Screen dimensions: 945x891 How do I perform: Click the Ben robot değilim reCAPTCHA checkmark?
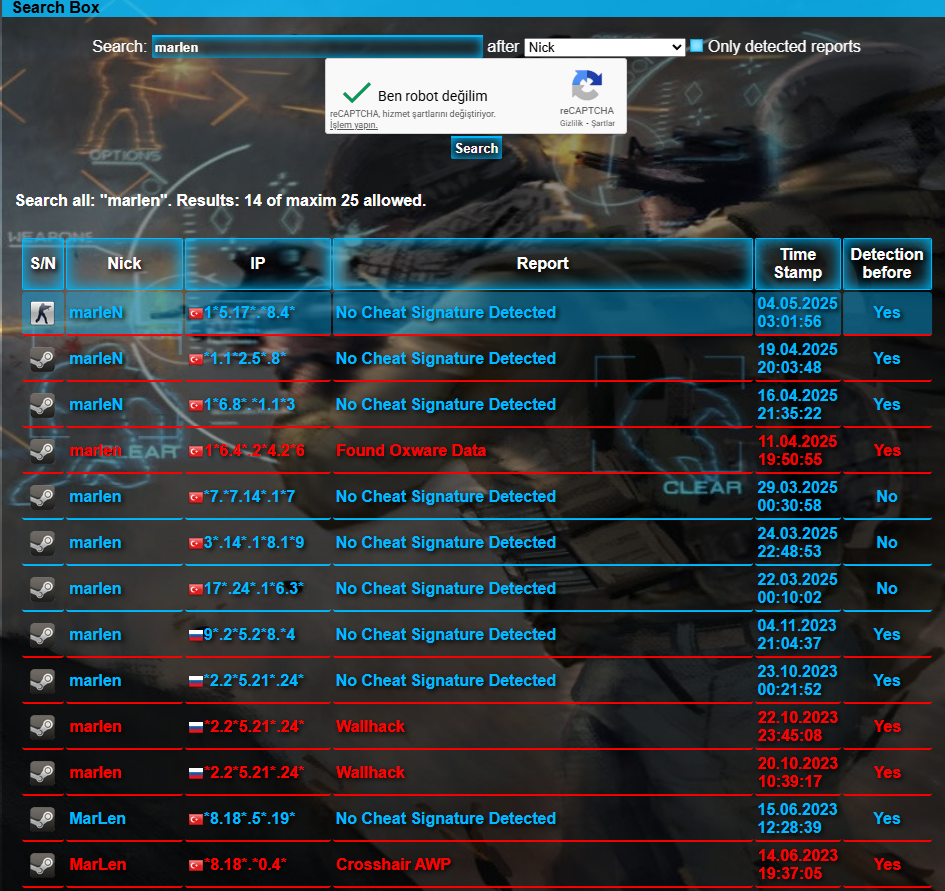click(x=356, y=93)
